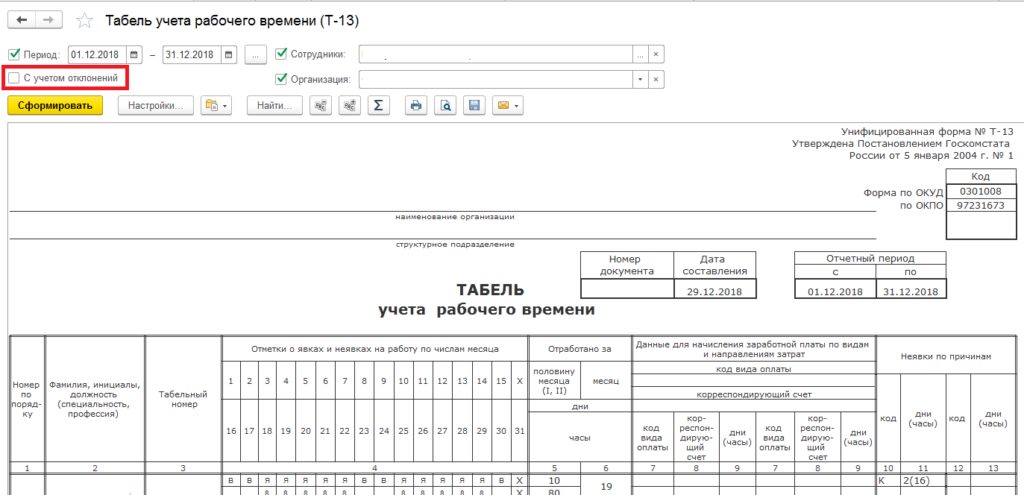This screenshot has height=495, width=1024.
Task: Click Отработано за column header
Action: pos(580,349)
